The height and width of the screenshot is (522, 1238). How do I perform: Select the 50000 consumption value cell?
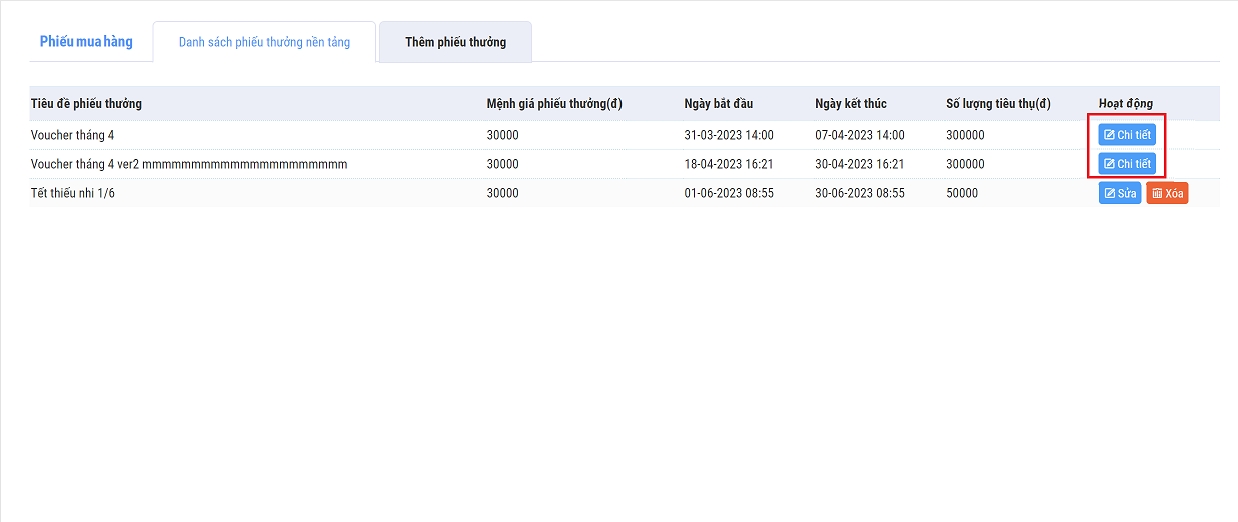[x=962, y=193]
